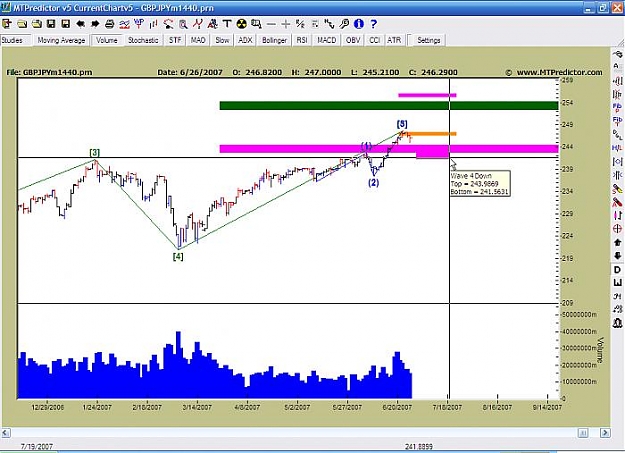
Task: Click the down arrow sidebar icon
Action: [617, 256]
